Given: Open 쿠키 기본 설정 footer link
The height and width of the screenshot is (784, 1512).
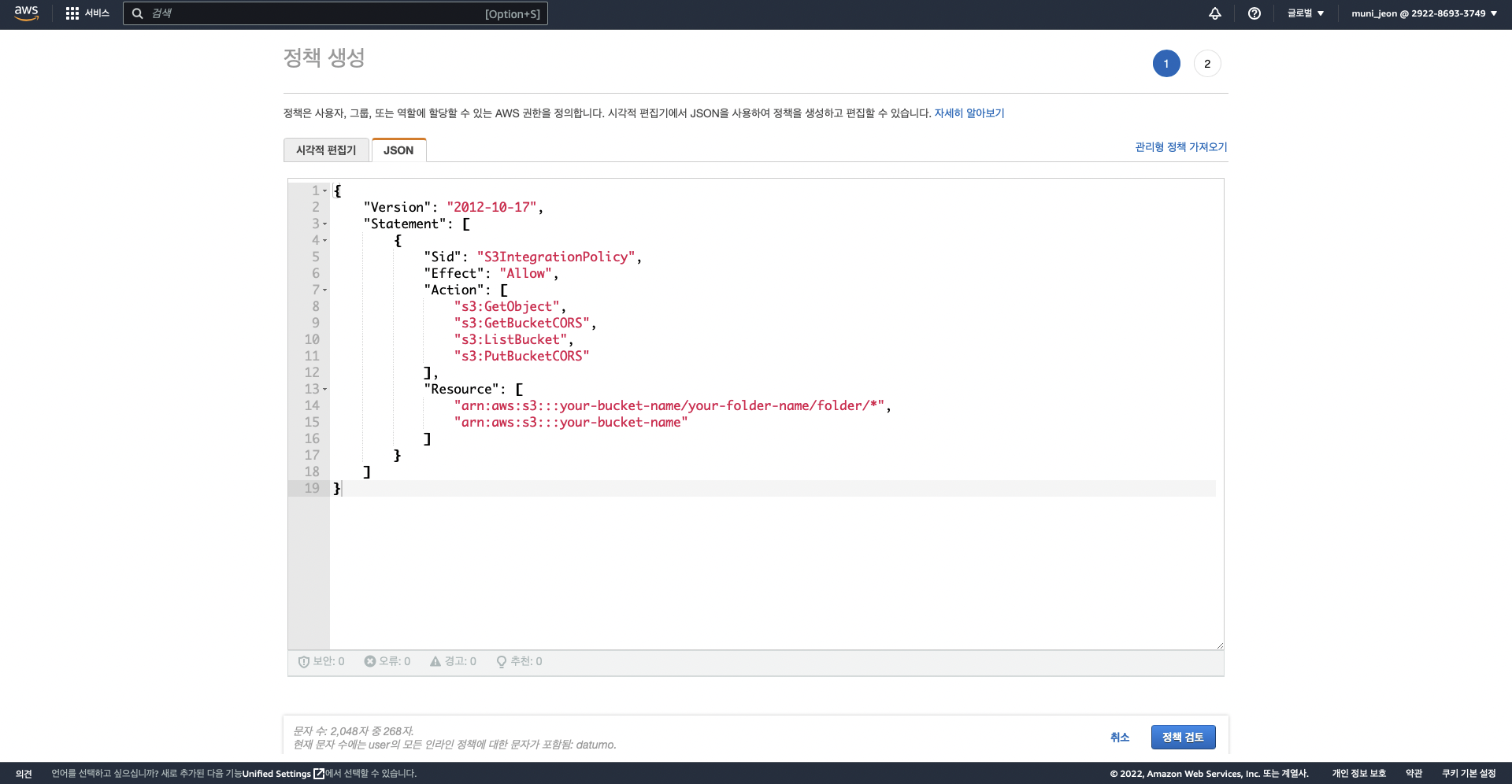Looking at the screenshot, I should [1469, 774].
